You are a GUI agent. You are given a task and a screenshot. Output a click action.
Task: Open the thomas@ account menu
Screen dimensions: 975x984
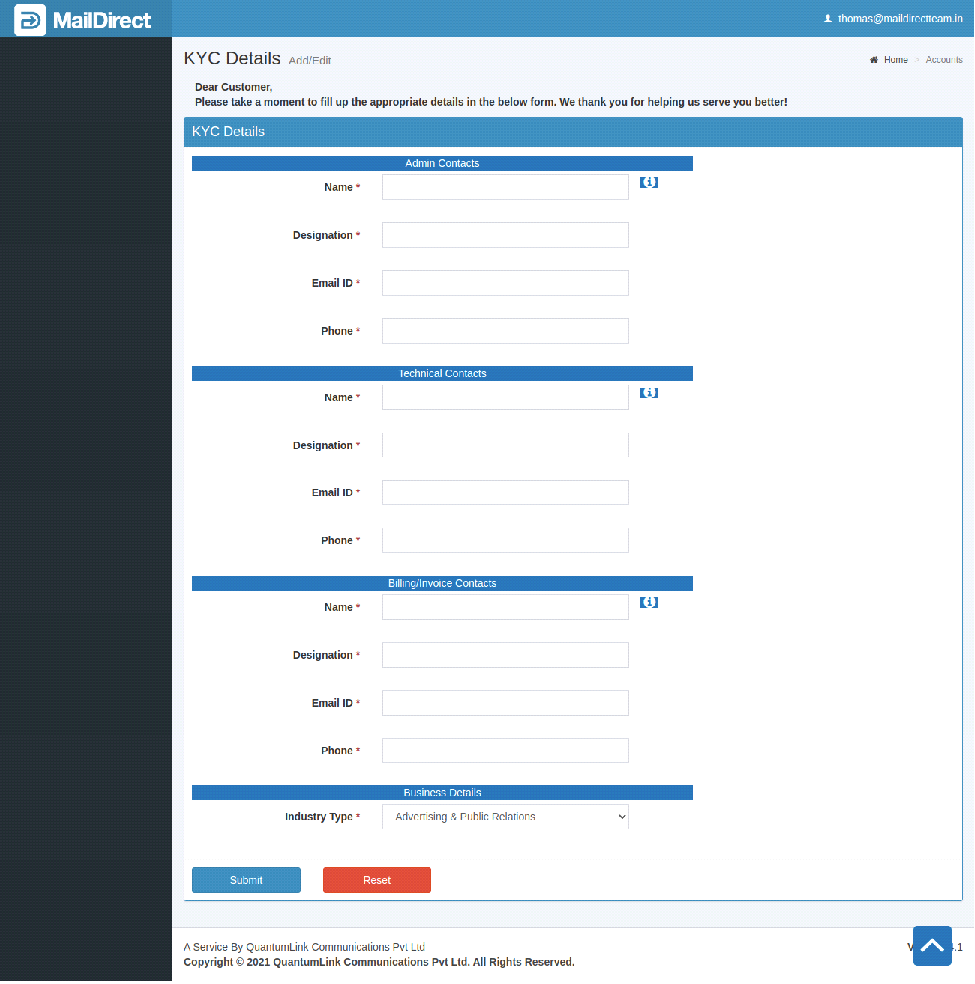[x=899, y=19]
